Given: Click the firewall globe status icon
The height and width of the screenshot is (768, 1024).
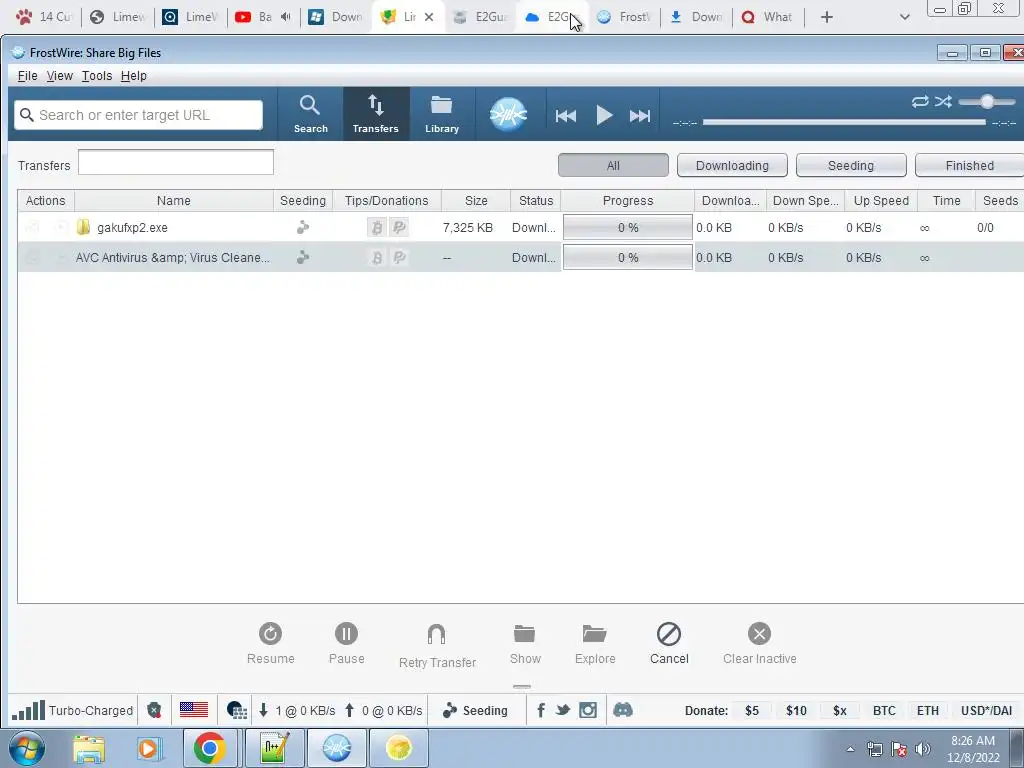Looking at the screenshot, I should click(x=236, y=711).
